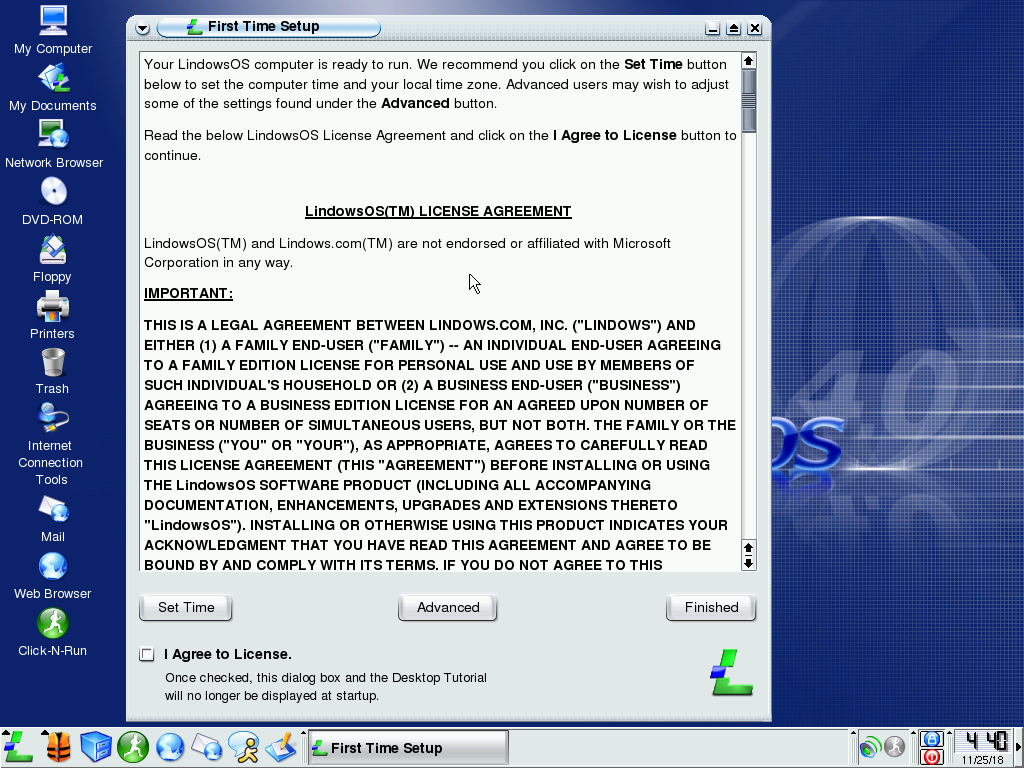Select First Time Setup in the taskbar
The width and height of the screenshot is (1024, 768).
click(408, 748)
